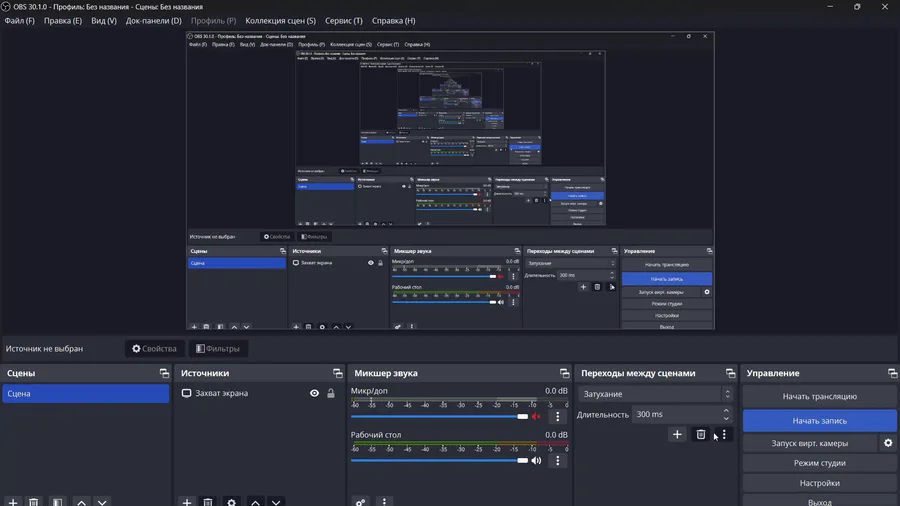
Task: Open virtual camera settings gear
Action: 888,443
